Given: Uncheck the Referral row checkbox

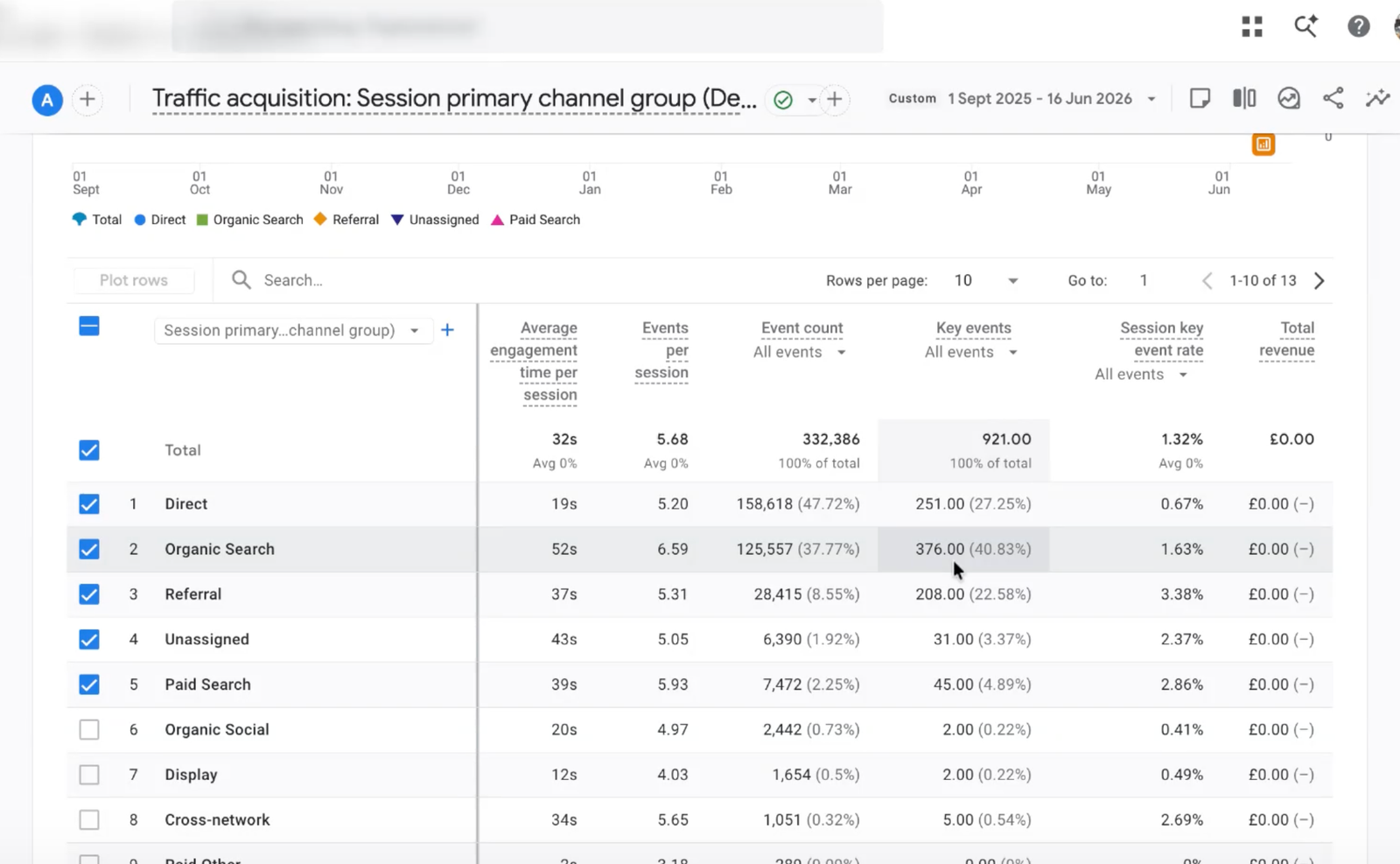Looking at the screenshot, I should coord(89,594).
